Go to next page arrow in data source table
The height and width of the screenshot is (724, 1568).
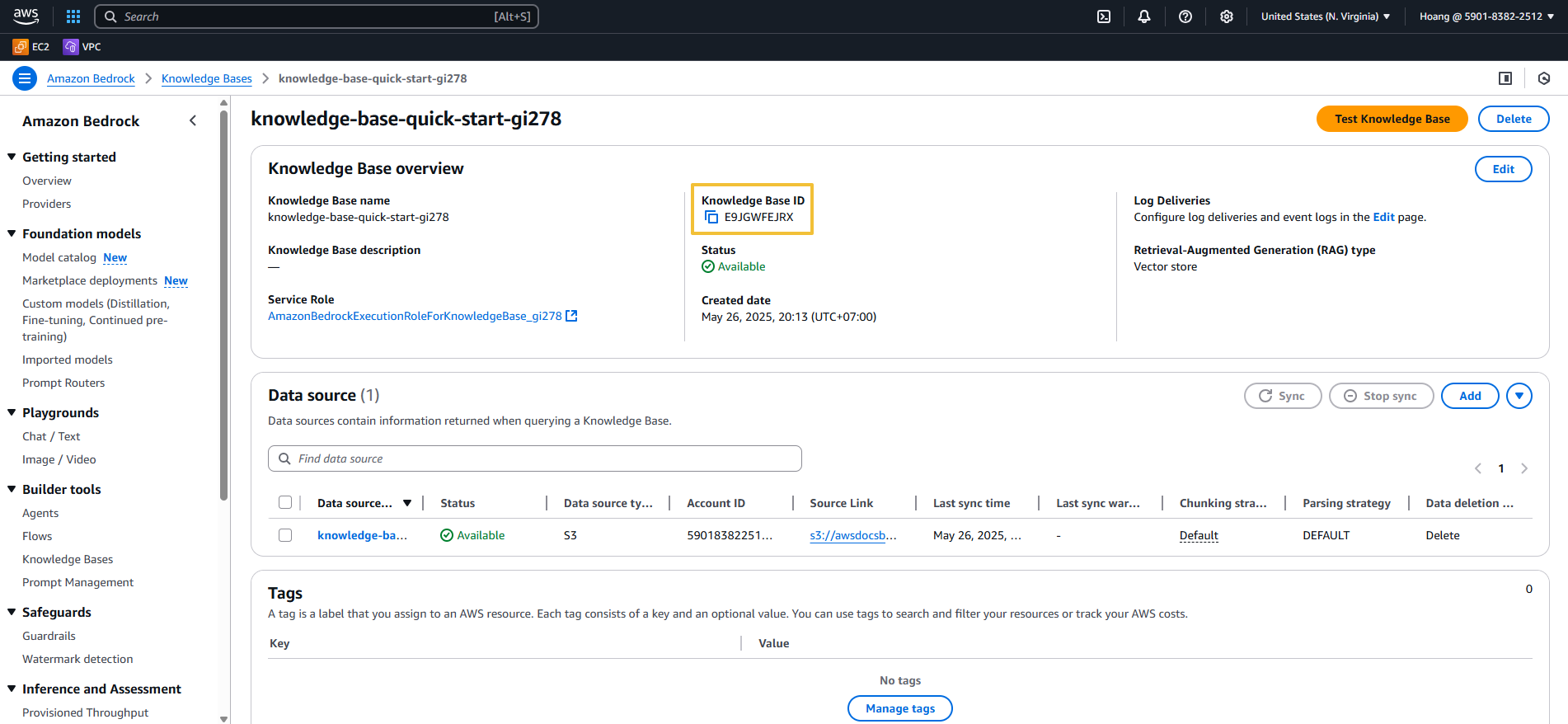[1524, 468]
